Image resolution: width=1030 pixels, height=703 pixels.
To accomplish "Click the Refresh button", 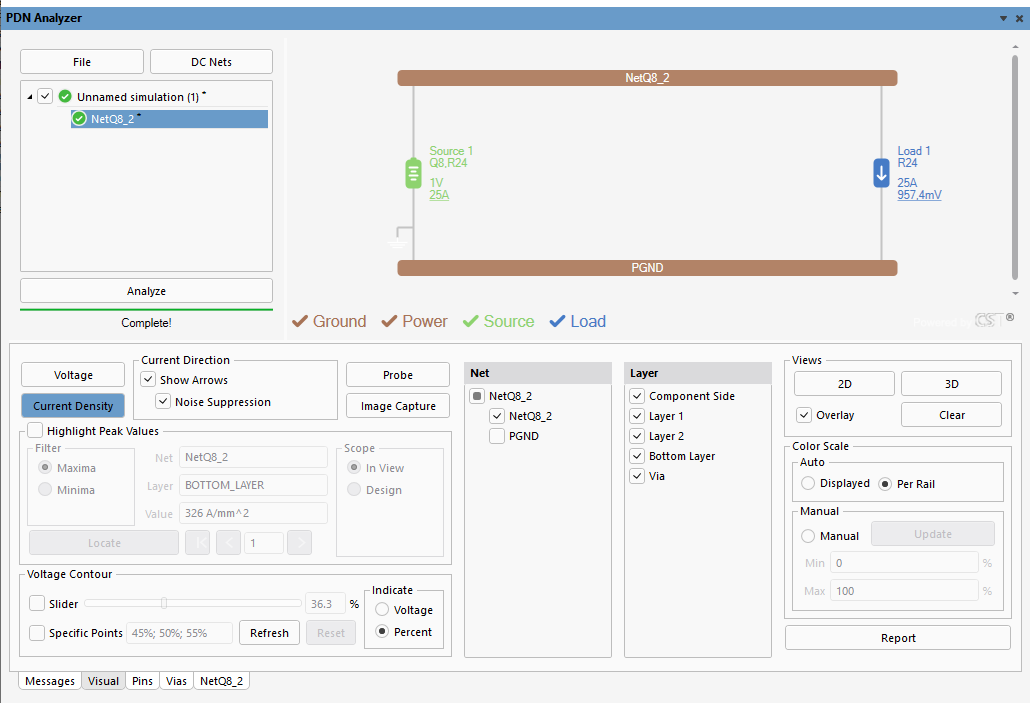I will pos(269,633).
